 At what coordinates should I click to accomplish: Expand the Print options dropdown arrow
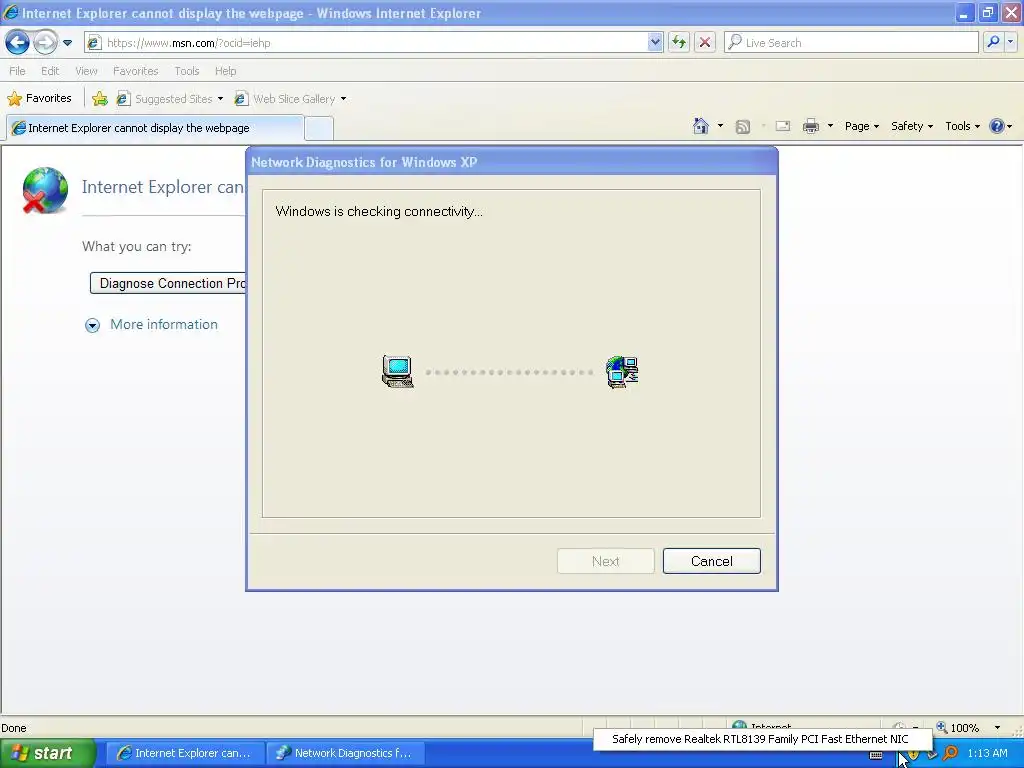[x=830, y=126]
